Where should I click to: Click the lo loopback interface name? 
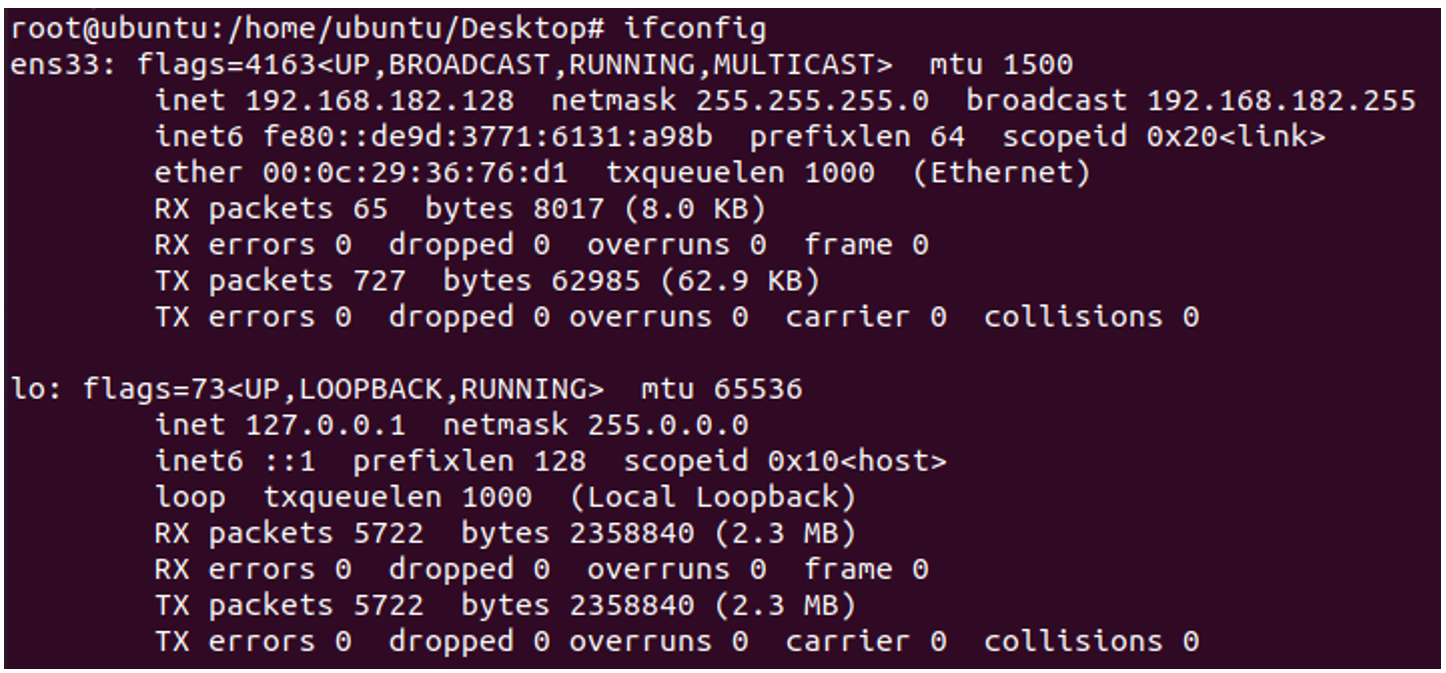28,389
